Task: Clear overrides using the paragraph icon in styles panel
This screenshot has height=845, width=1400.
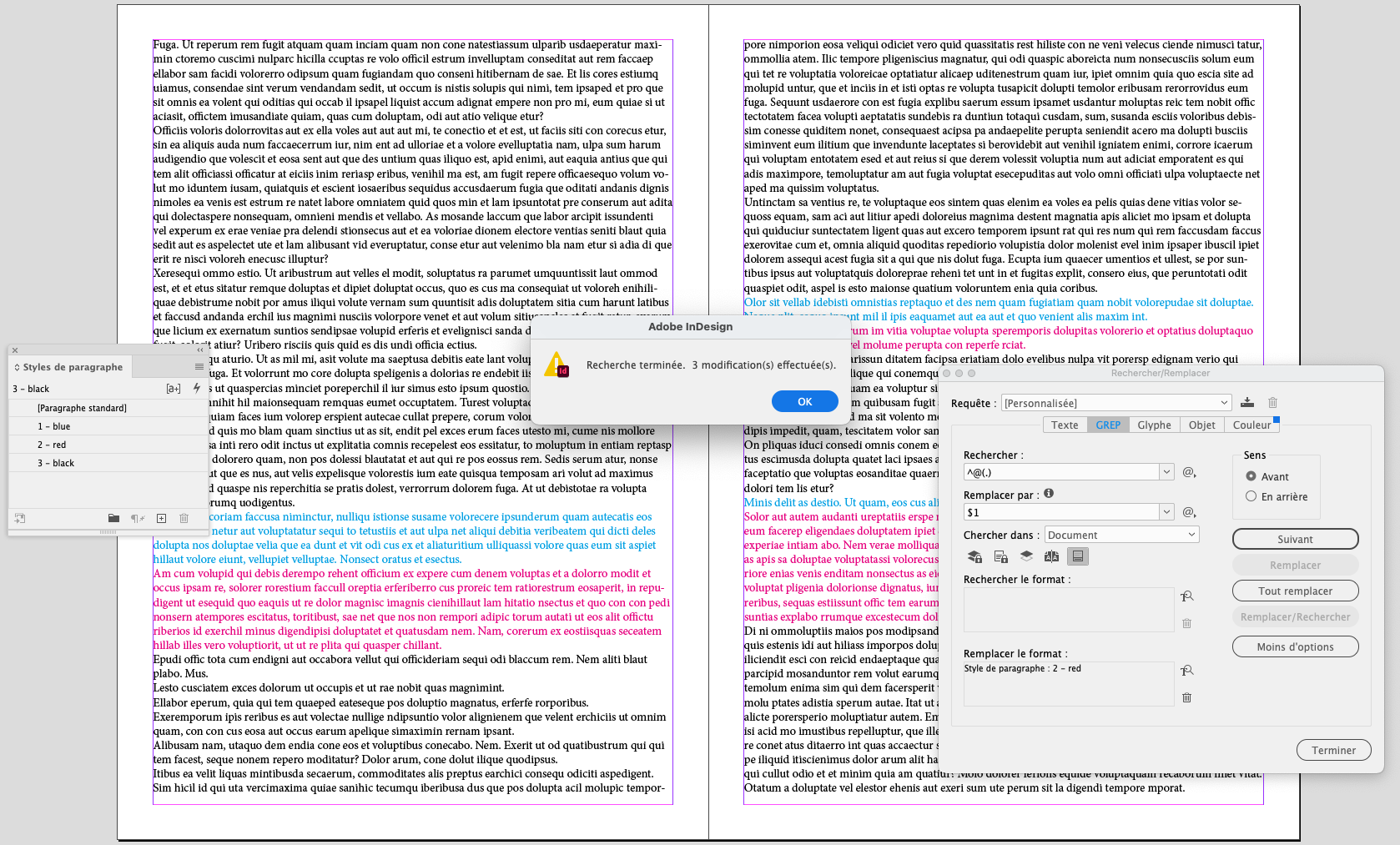Action: [137, 518]
